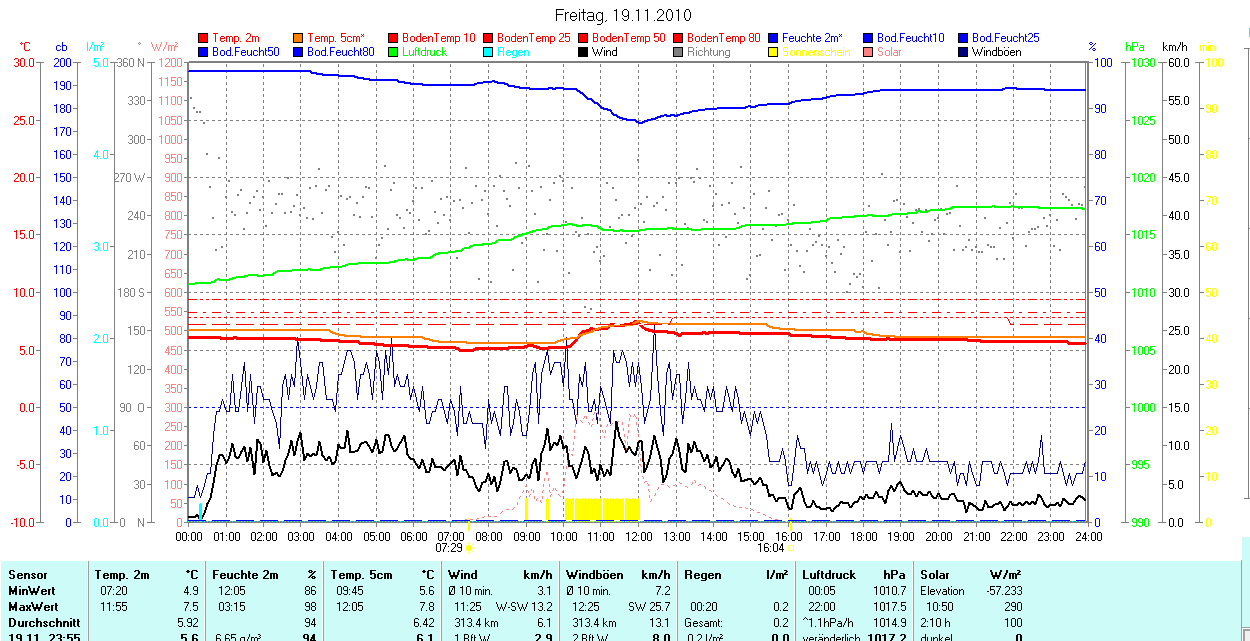
Task: Click the gray Richtung legend square
Action: [678, 51]
